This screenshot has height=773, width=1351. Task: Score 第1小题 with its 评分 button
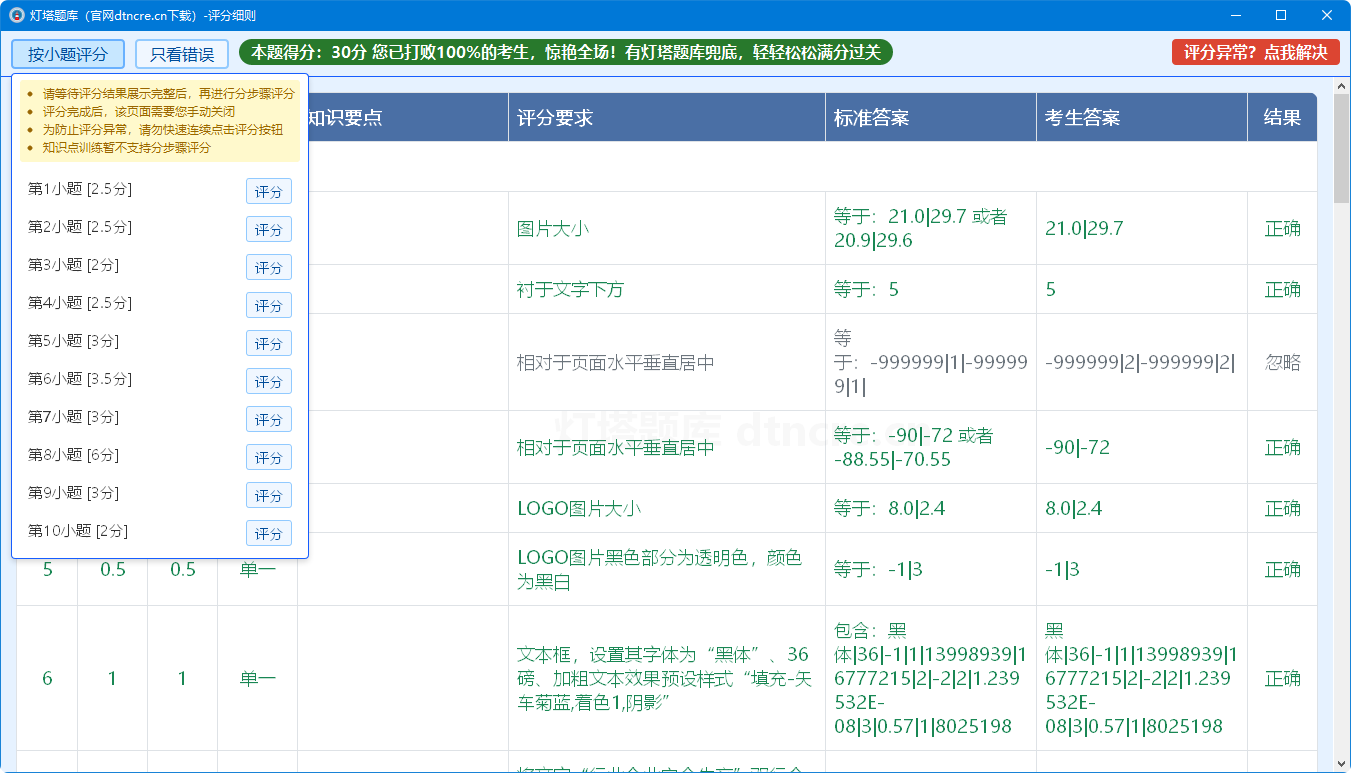pos(269,192)
